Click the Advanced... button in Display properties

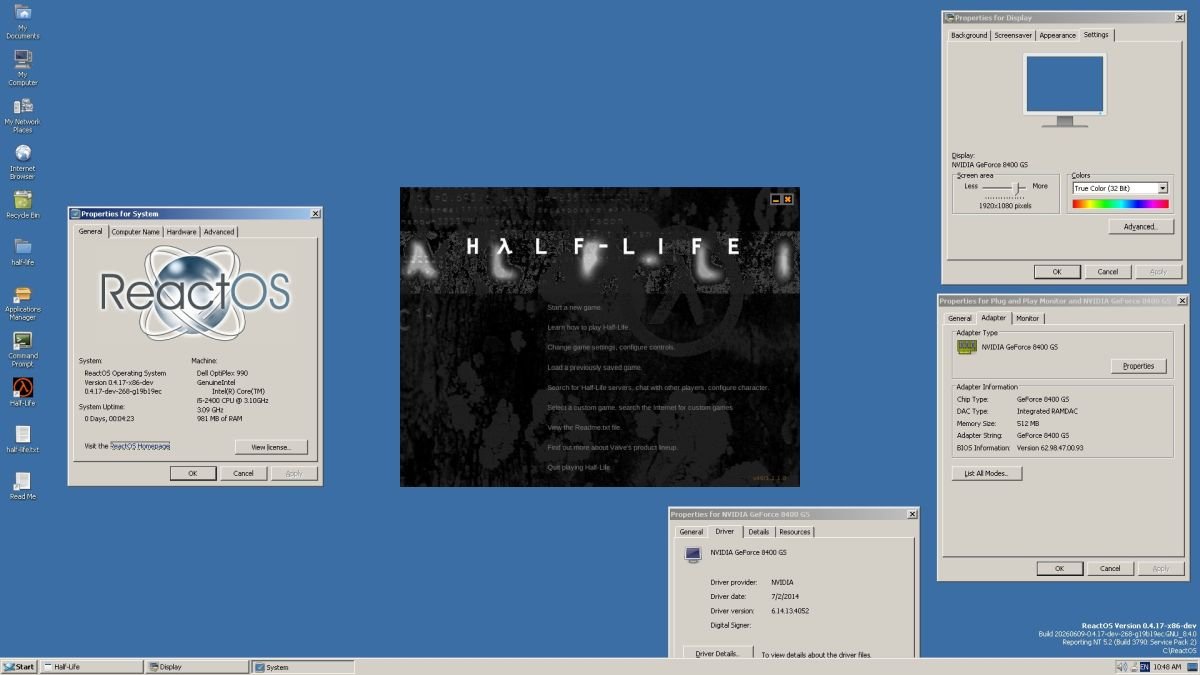pyautogui.click(x=1140, y=227)
